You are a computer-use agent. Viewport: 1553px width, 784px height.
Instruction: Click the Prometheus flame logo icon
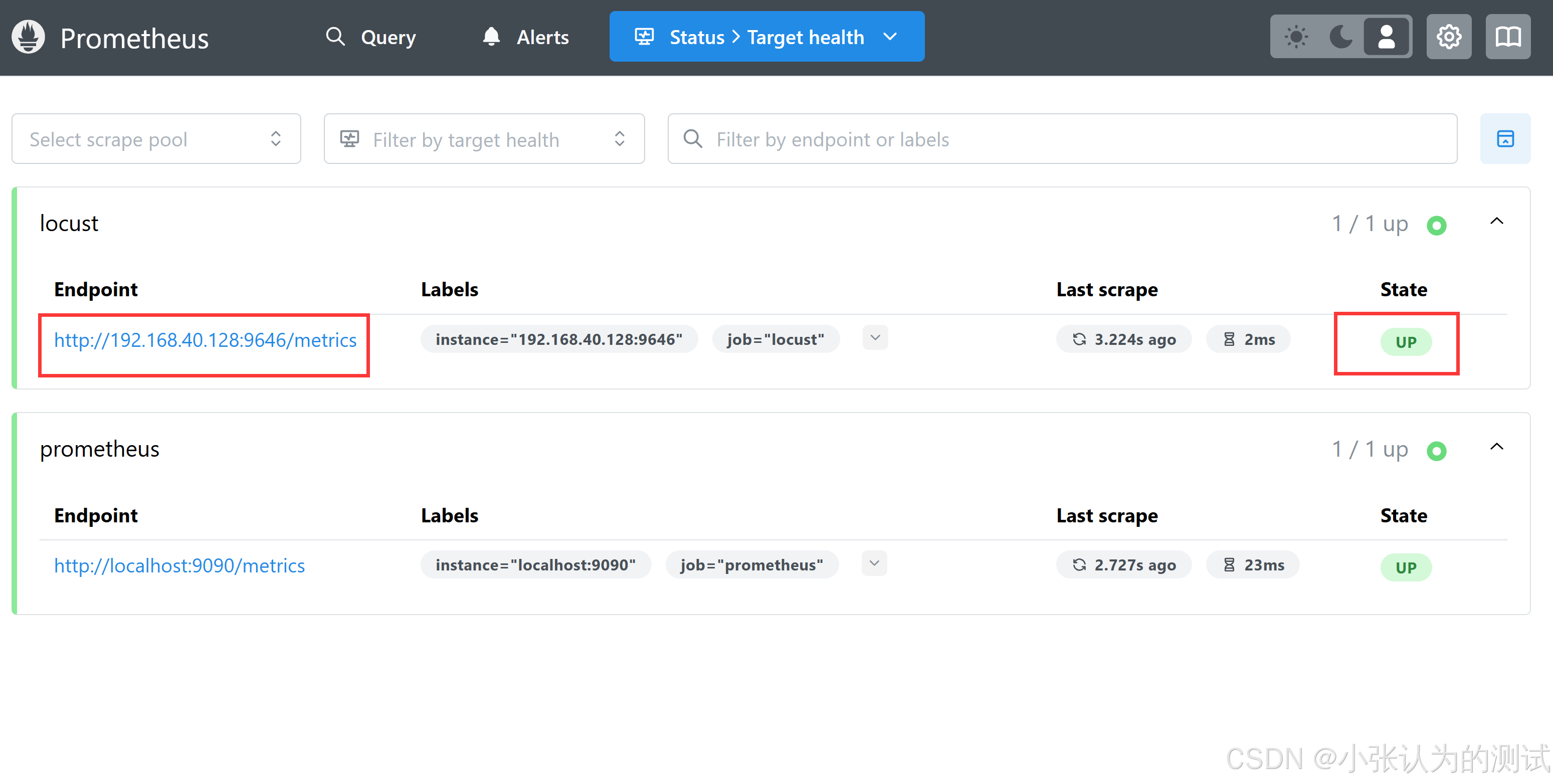(29, 38)
